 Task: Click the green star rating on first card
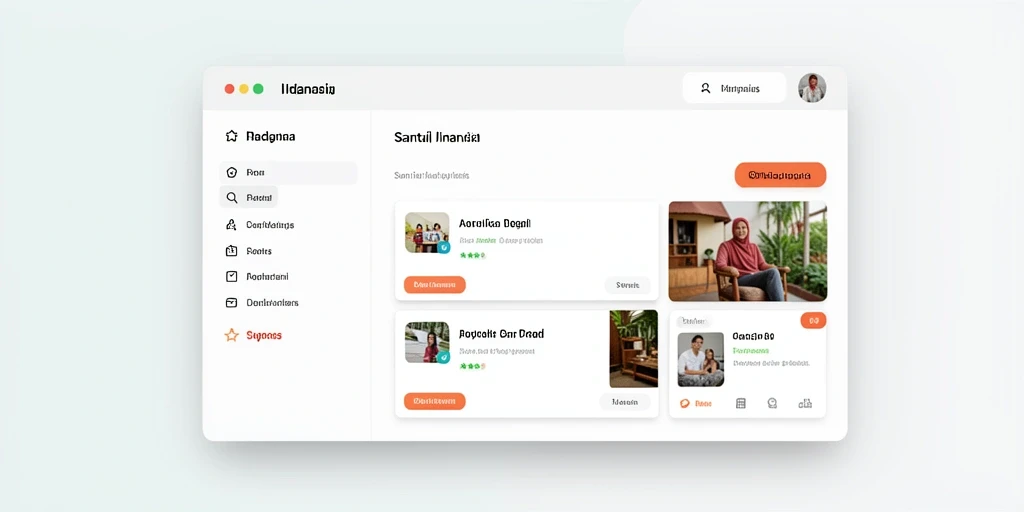click(x=472, y=255)
